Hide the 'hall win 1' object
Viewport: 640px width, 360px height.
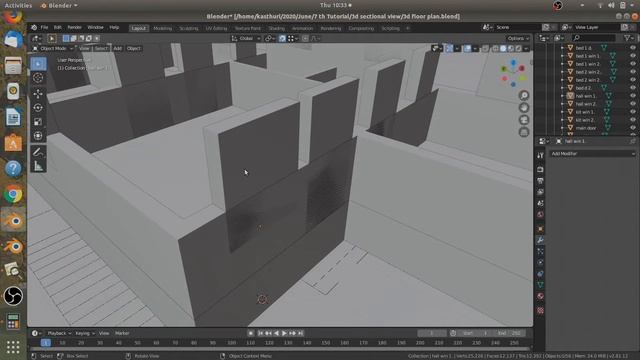633,96
